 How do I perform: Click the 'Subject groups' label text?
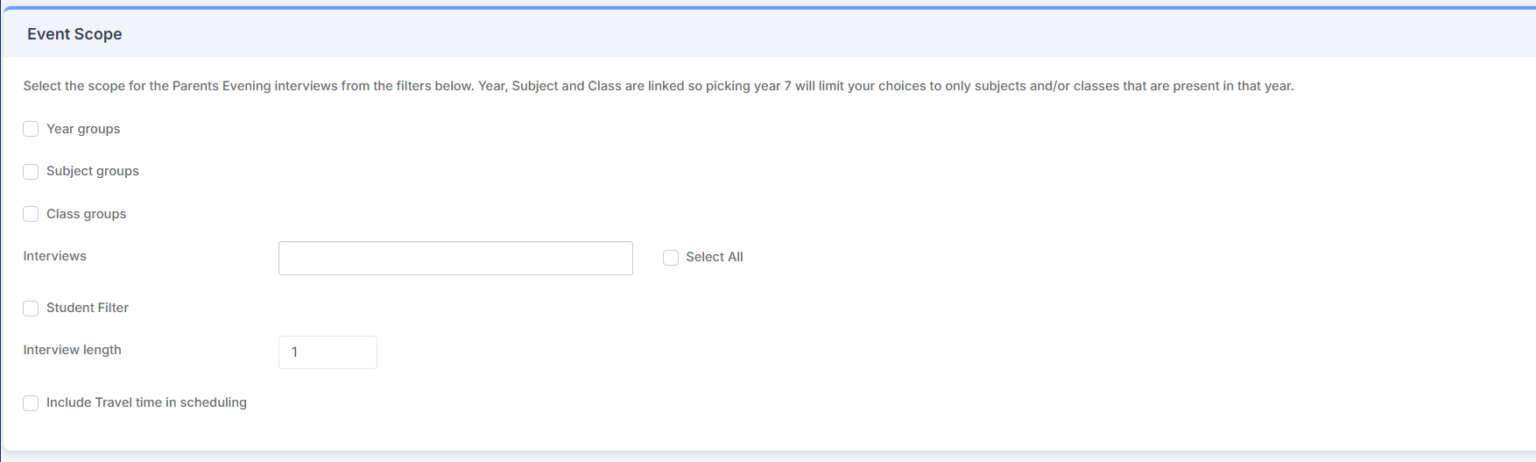point(92,171)
